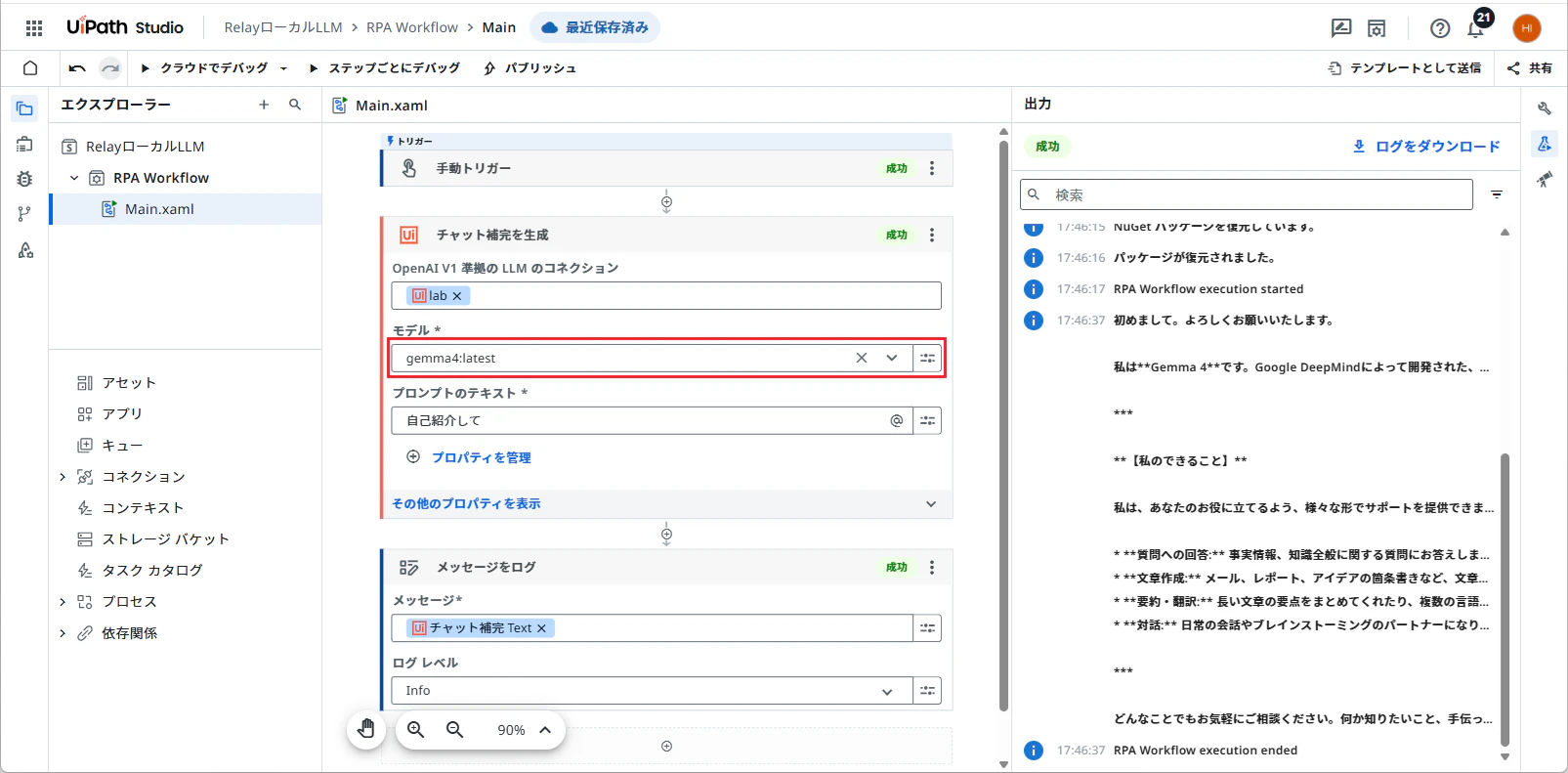The height and width of the screenshot is (773, 1568).
Task: Undo the last action
Action: click(77, 68)
